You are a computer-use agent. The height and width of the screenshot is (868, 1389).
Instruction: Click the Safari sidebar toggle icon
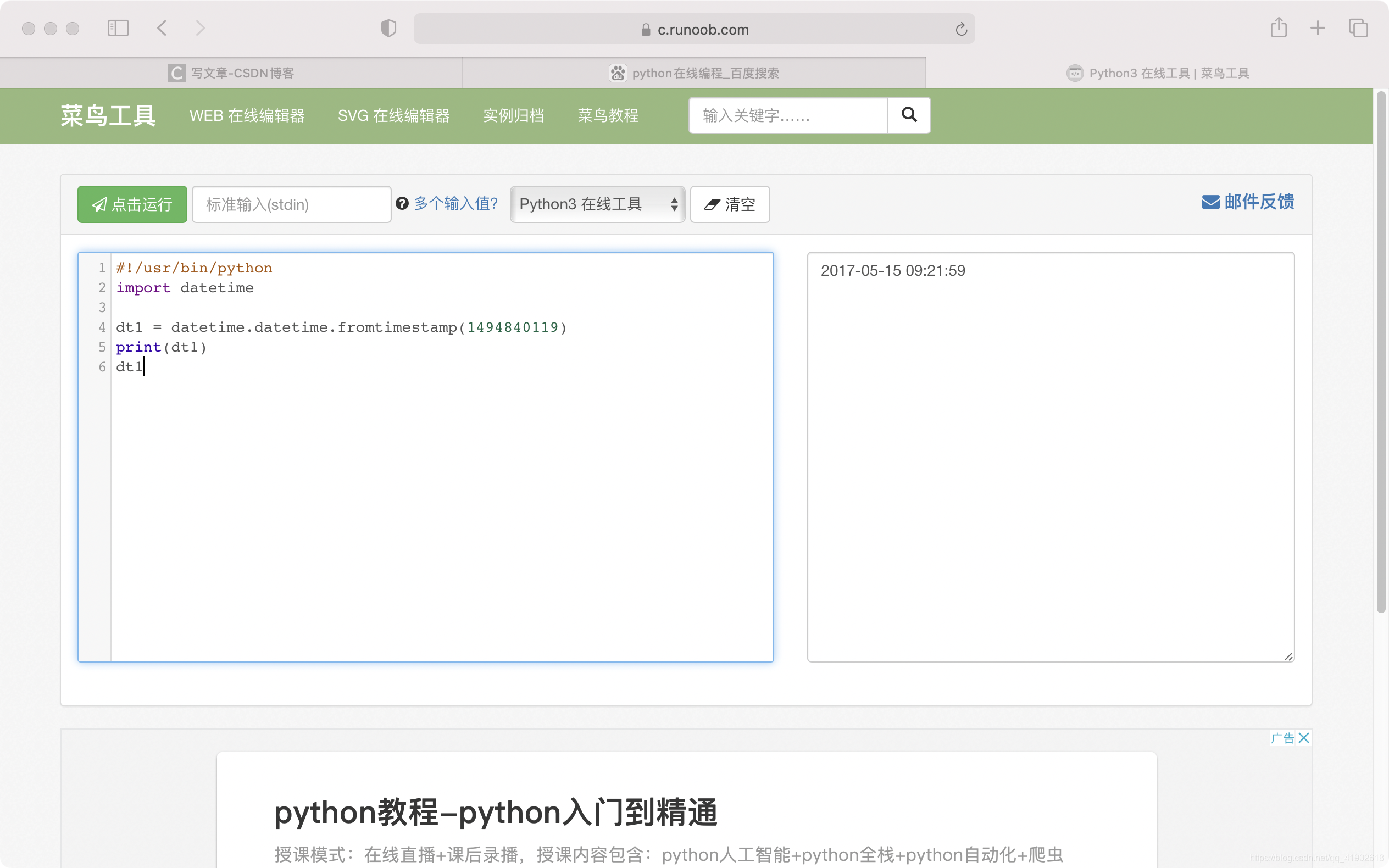pos(118,28)
